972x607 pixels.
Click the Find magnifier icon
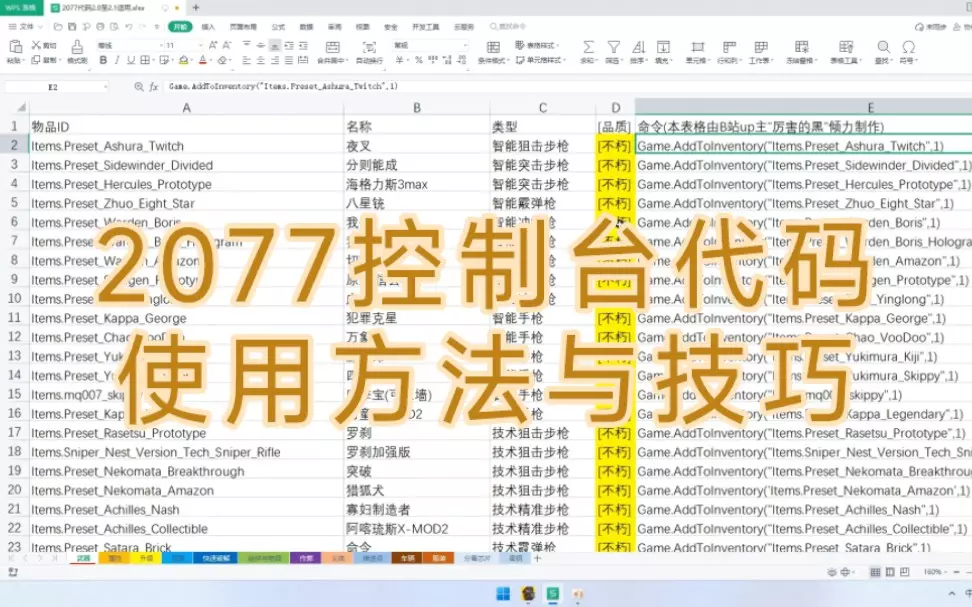coord(883,47)
